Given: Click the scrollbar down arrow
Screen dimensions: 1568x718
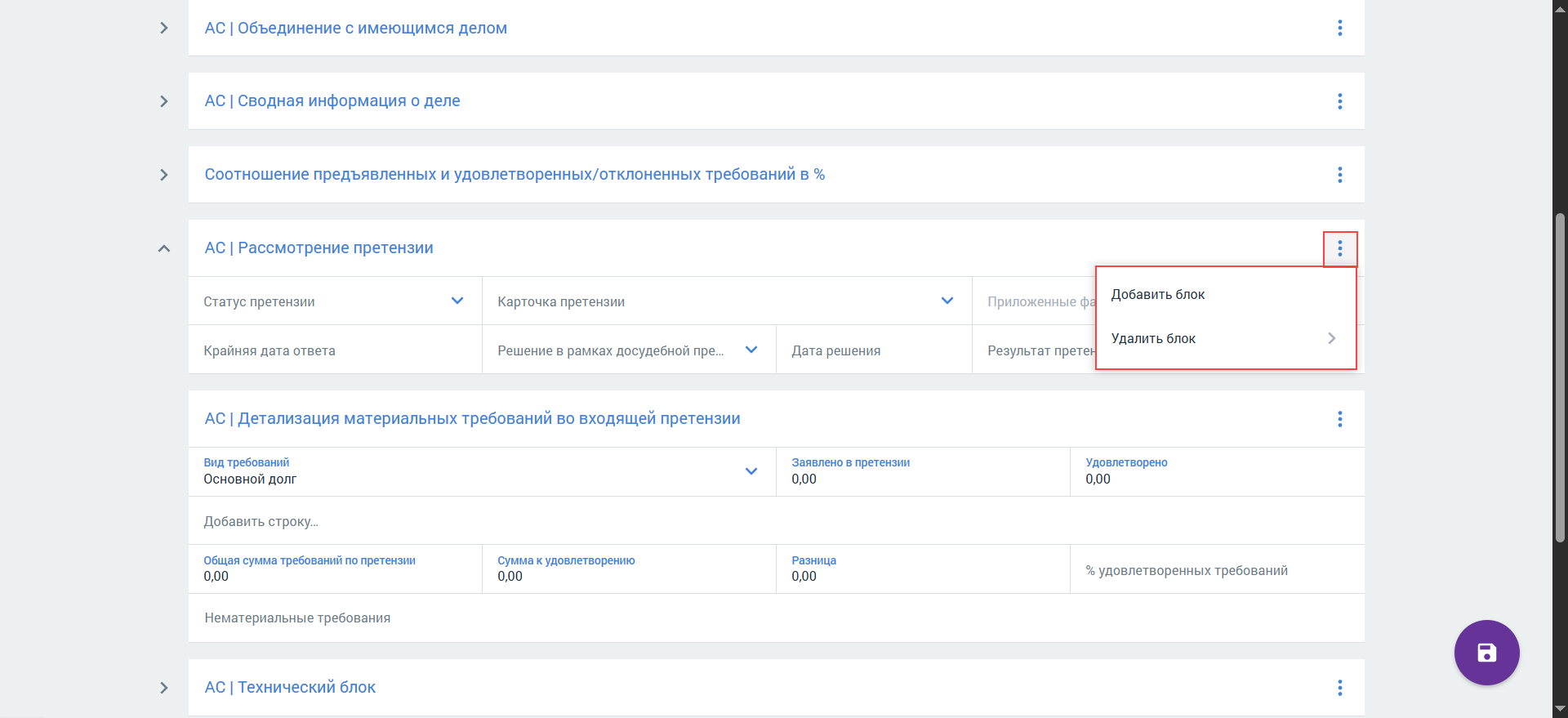Looking at the screenshot, I should pyautogui.click(x=1560, y=709).
